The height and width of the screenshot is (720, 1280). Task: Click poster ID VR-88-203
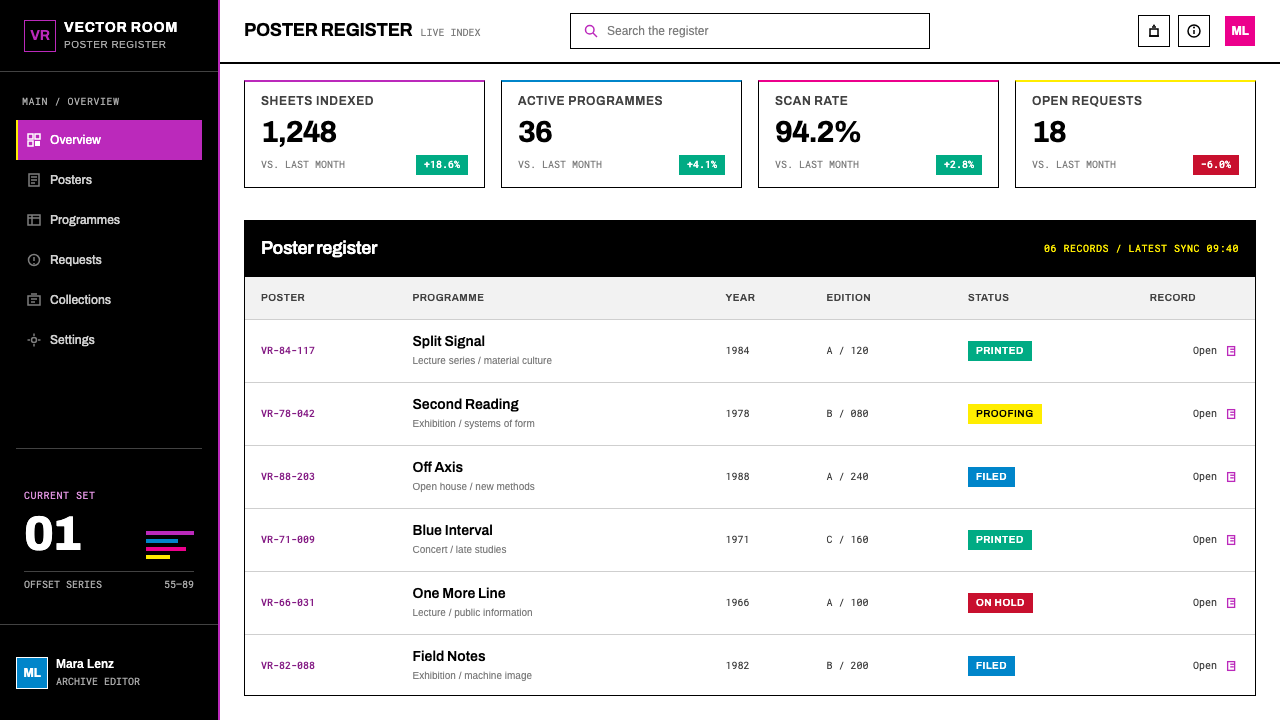coord(288,477)
